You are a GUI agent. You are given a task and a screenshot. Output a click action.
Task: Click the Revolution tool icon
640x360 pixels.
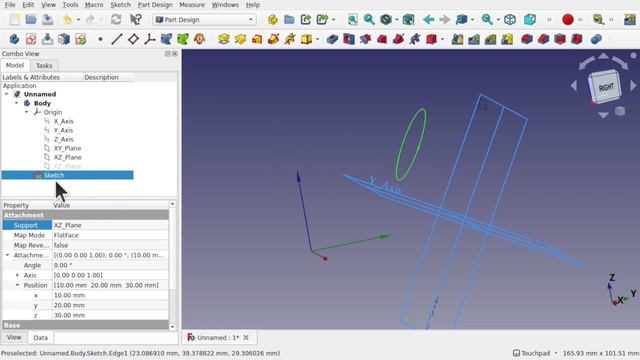tap(240, 39)
